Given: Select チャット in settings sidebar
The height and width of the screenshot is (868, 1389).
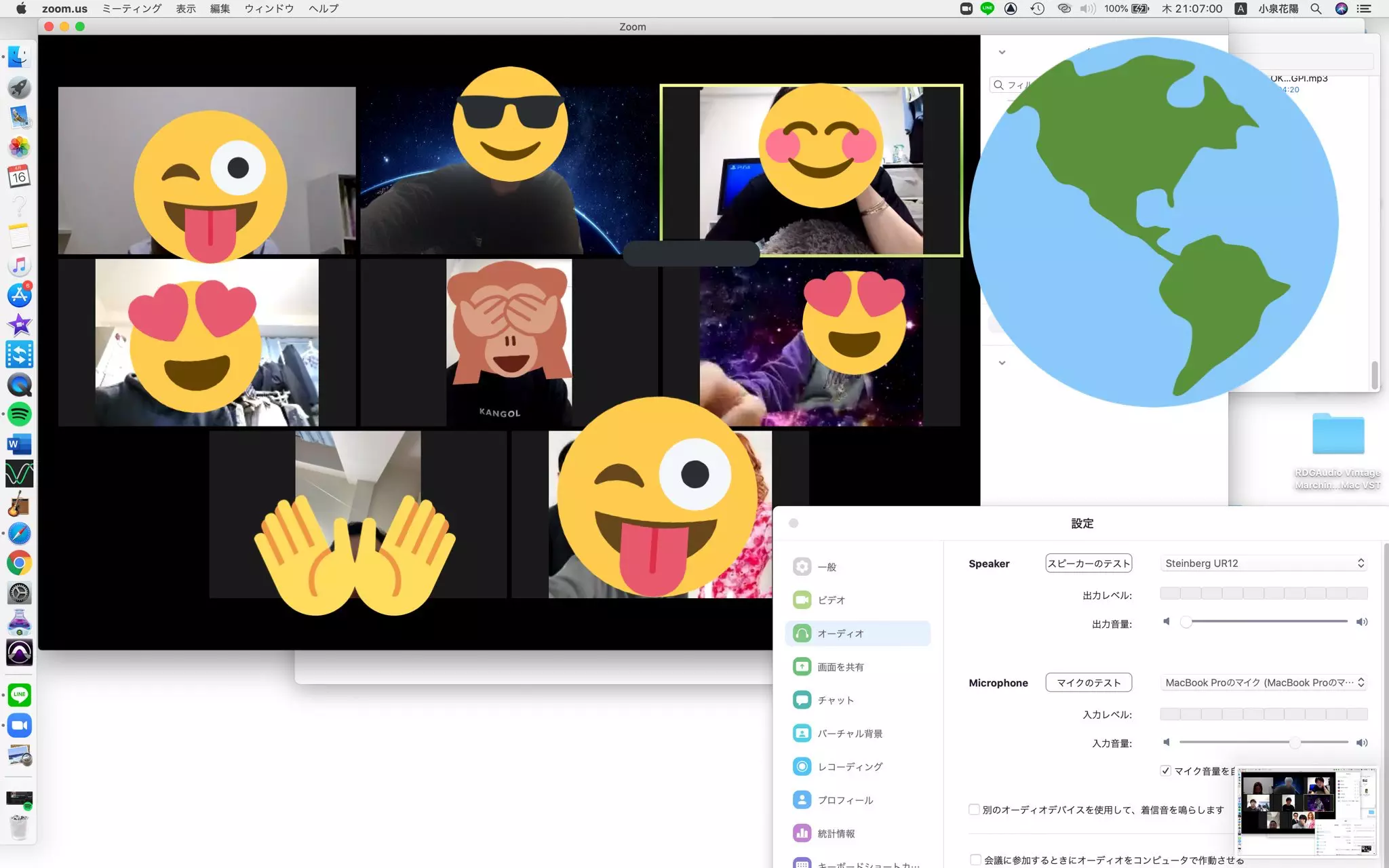Looking at the screenshot, I should tap(858, 700).
